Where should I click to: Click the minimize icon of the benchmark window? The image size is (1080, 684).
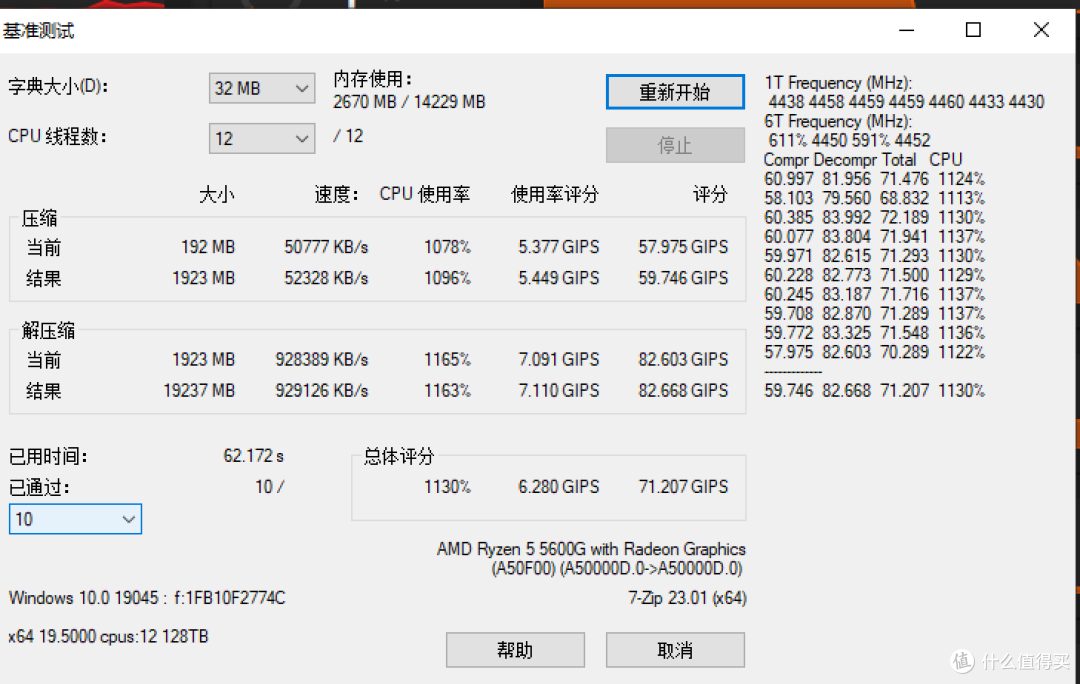tap(906, 30)
